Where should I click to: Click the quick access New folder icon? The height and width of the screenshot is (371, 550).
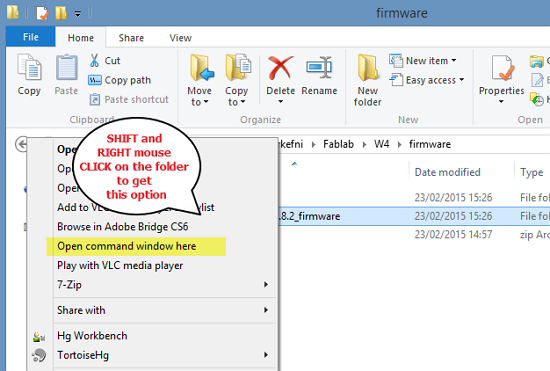61,13
